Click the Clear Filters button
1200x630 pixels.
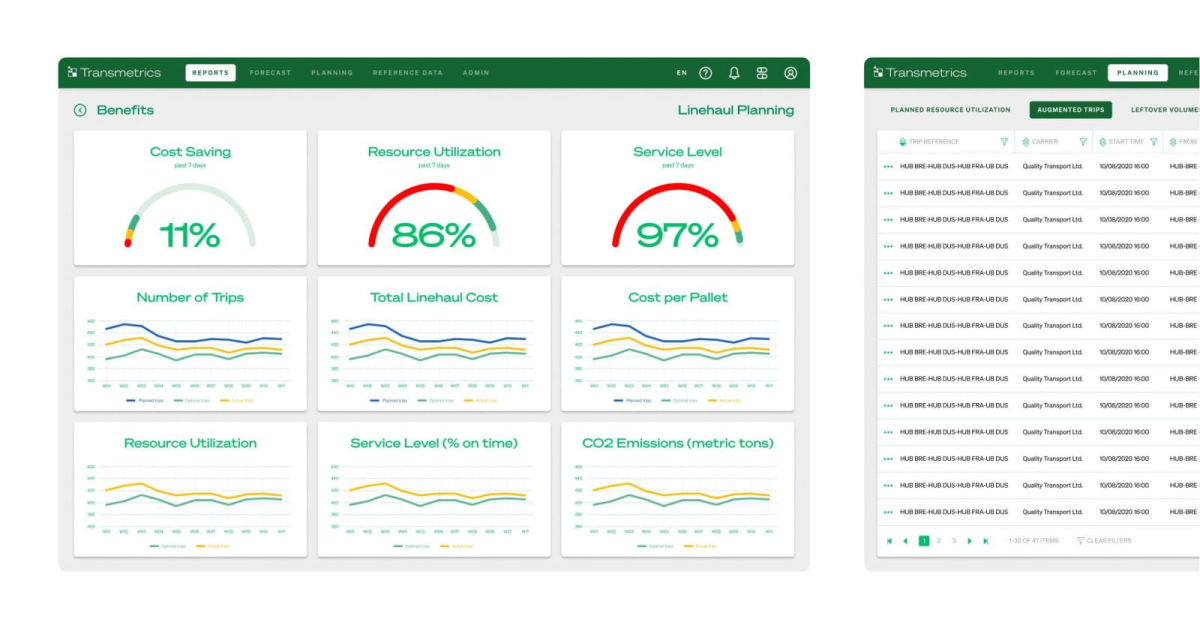pos(1103,541)
